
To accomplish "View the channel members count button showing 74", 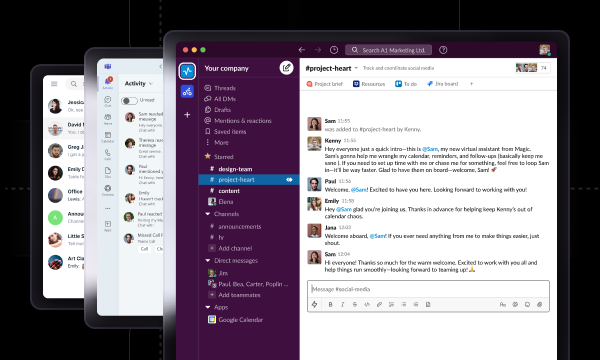I will pos(533,68).
